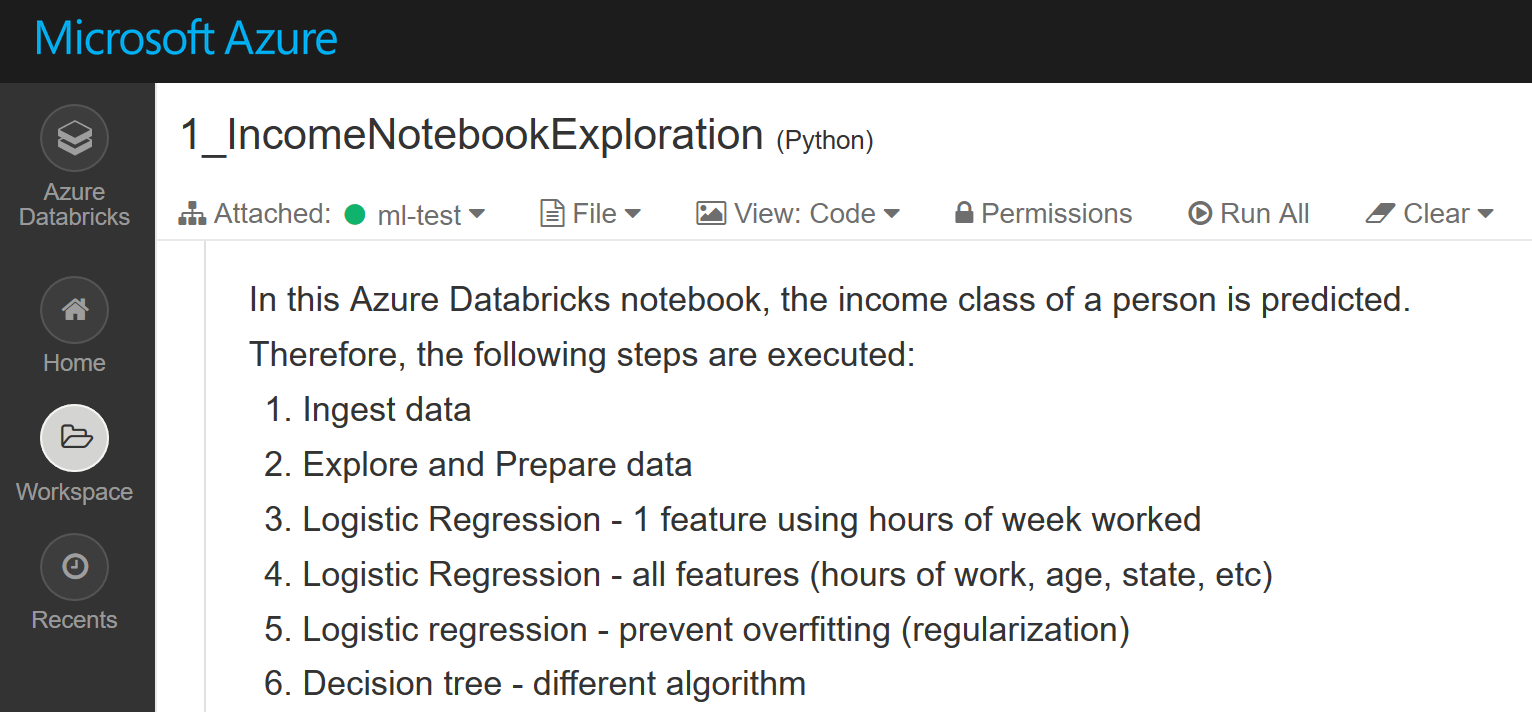Click the cluster hierarchy icon beside Attached
The width and height of the screenshot is (1532, 712).
click(191, 214)
